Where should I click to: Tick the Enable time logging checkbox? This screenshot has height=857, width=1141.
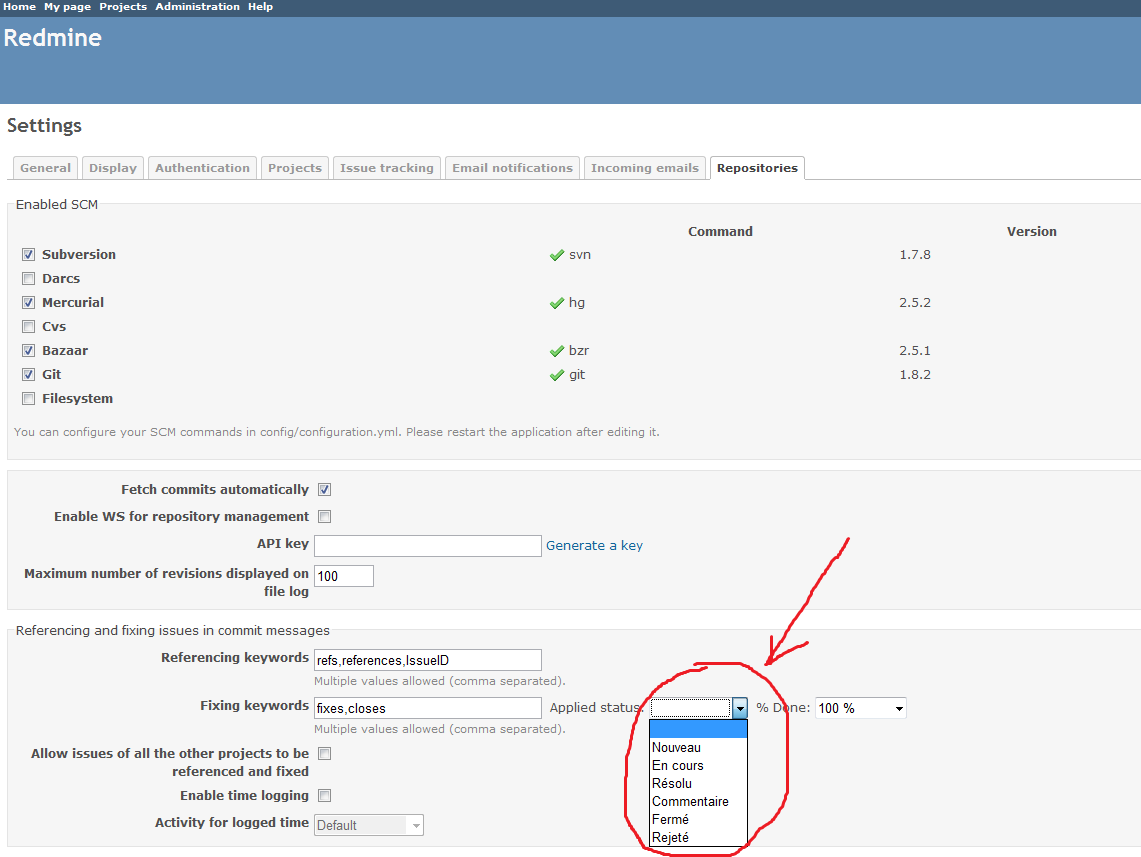325,796
